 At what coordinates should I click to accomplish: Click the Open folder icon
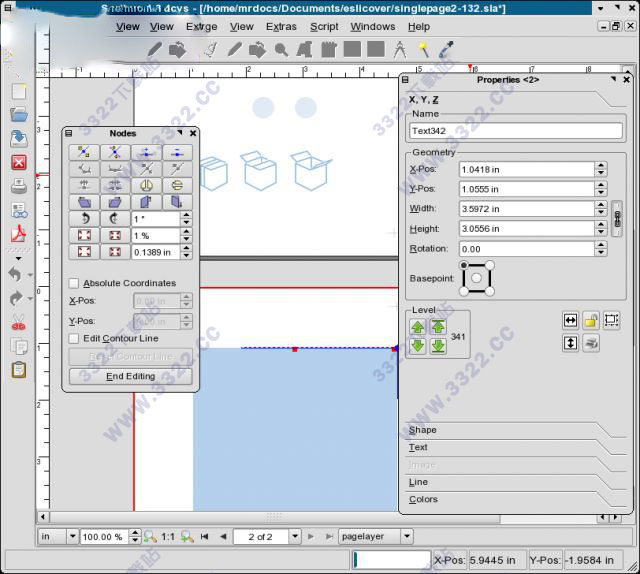[x=18, y=114]
